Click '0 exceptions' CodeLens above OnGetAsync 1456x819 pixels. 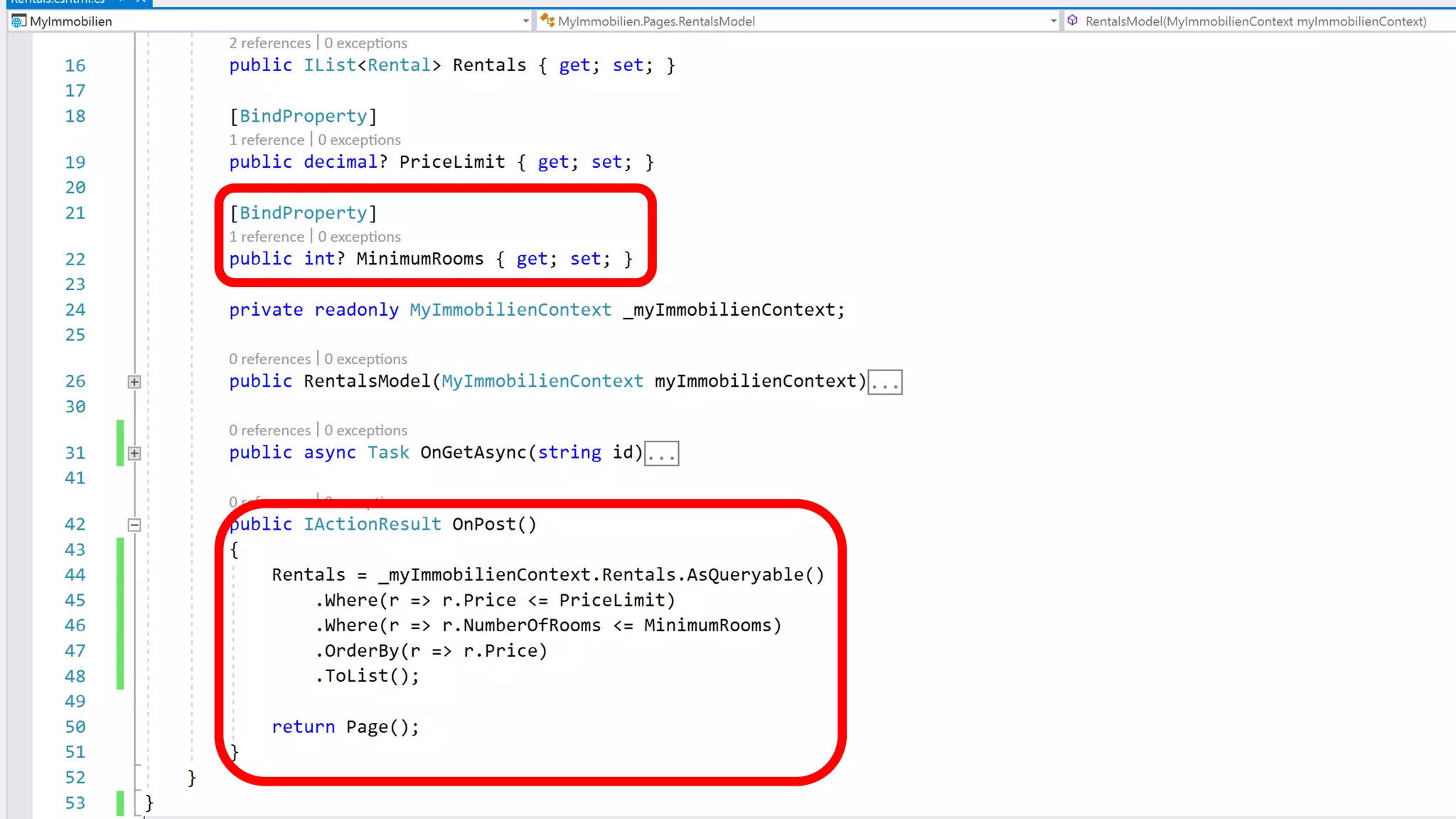coord(365,431)
